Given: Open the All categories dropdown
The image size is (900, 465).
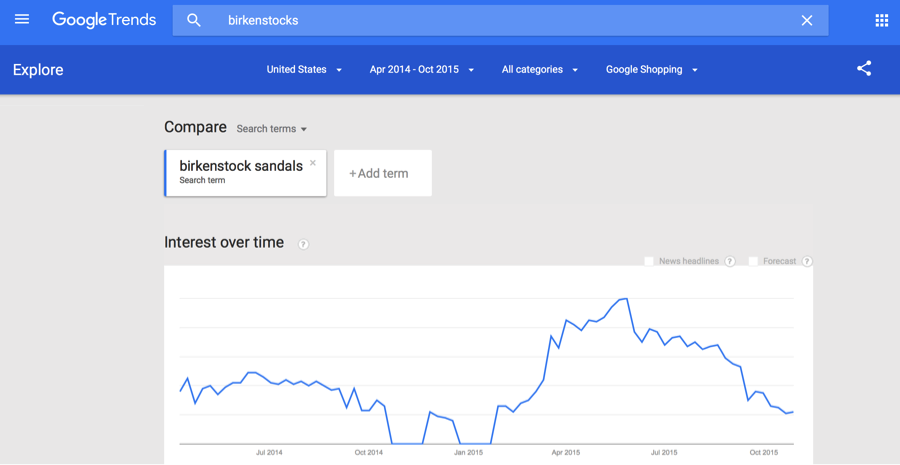Looking at the screenshot, I should [540, 69].
